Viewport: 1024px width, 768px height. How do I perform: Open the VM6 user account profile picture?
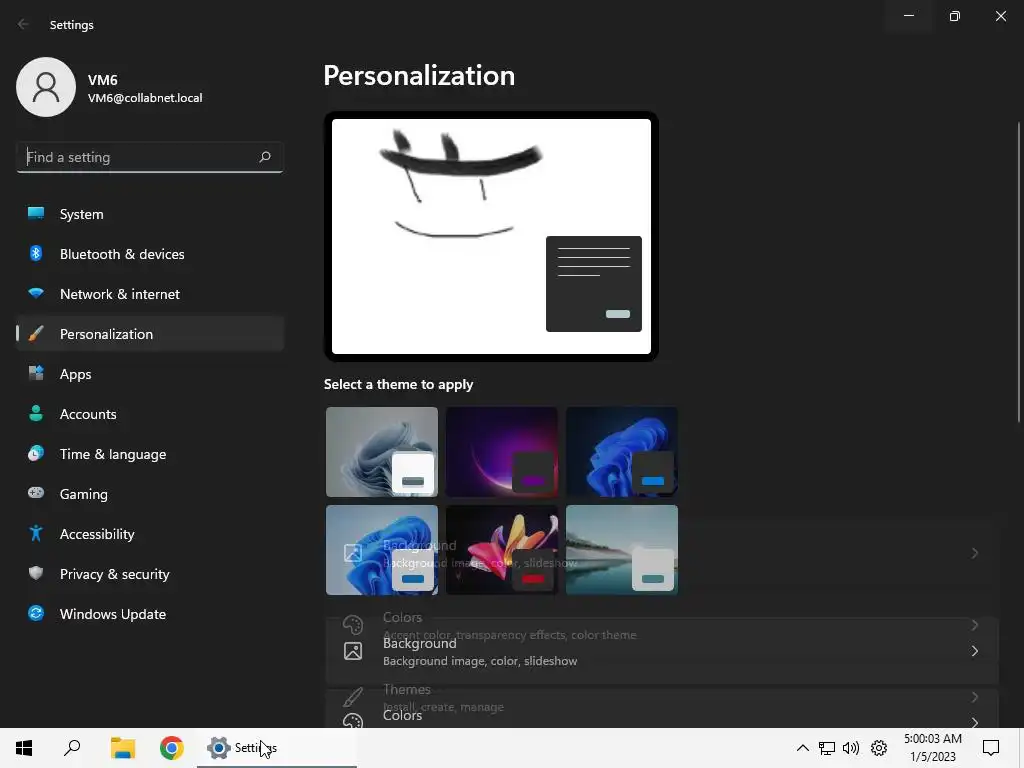[46, 87]
